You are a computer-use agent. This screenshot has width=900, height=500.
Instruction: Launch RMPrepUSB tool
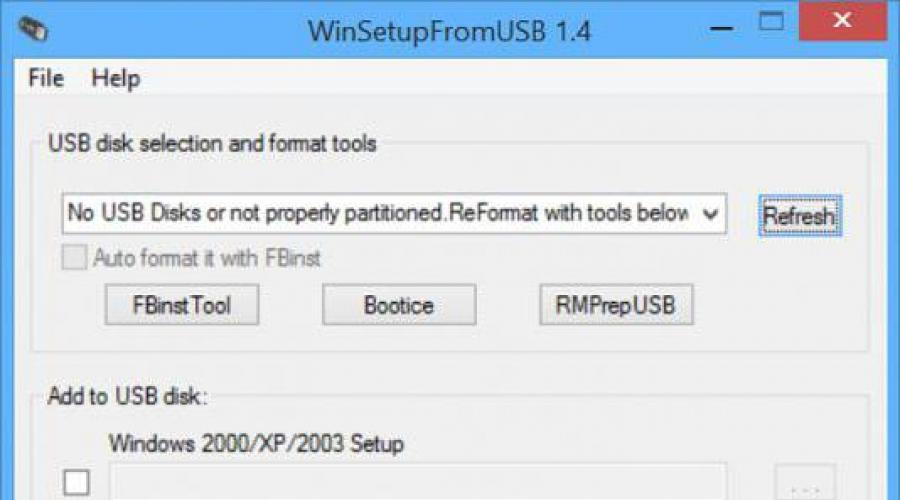(616, 305)
